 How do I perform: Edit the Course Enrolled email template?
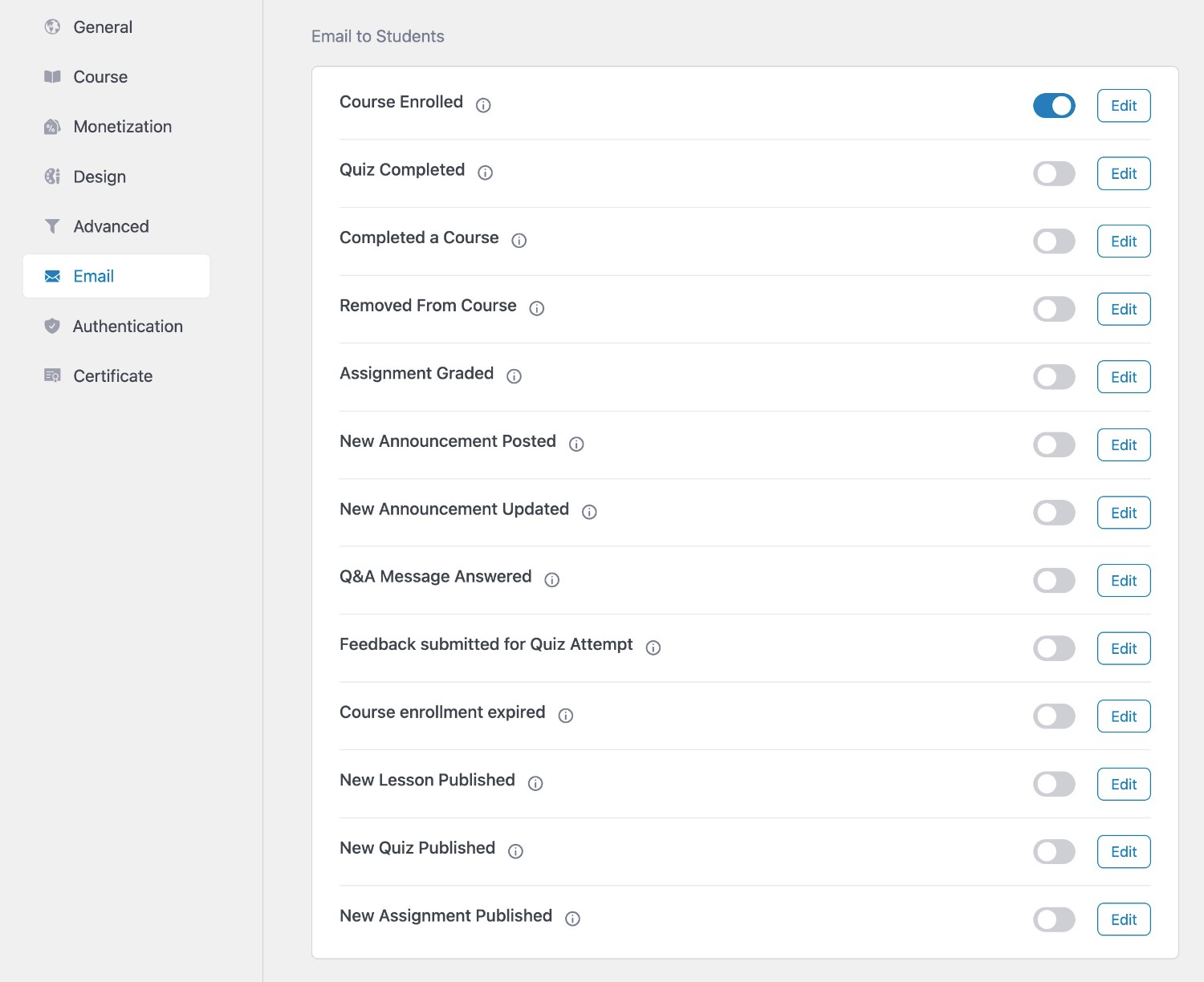tap(1124, 105)
